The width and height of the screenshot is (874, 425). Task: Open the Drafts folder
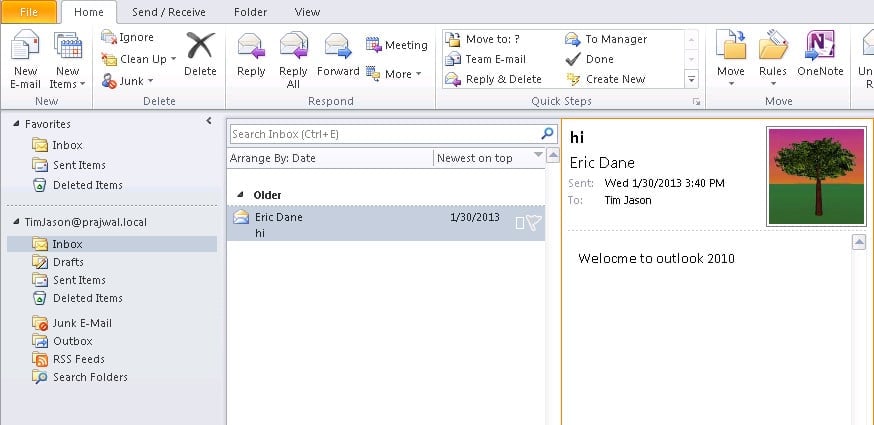(57, 262)
